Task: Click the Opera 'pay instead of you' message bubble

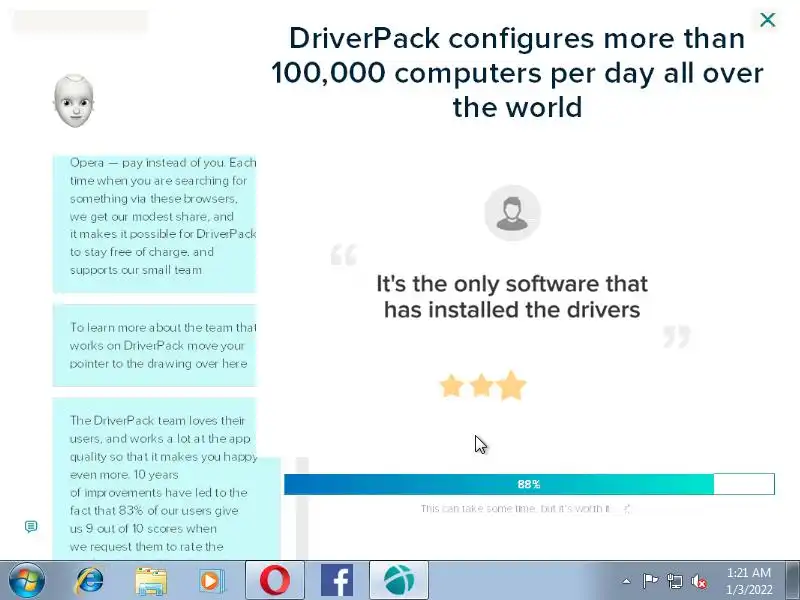Action: (155, 223)
